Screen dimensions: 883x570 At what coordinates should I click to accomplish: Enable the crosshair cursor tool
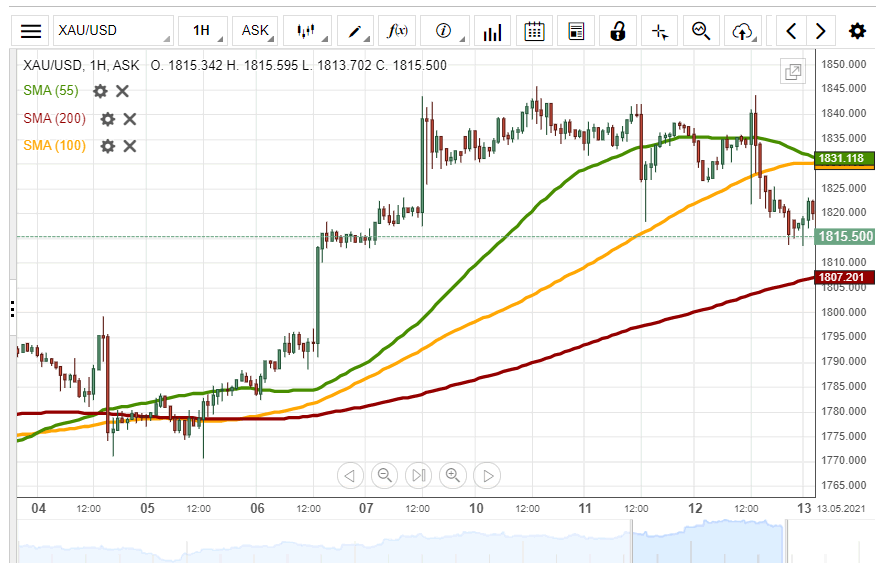point(660,31)
